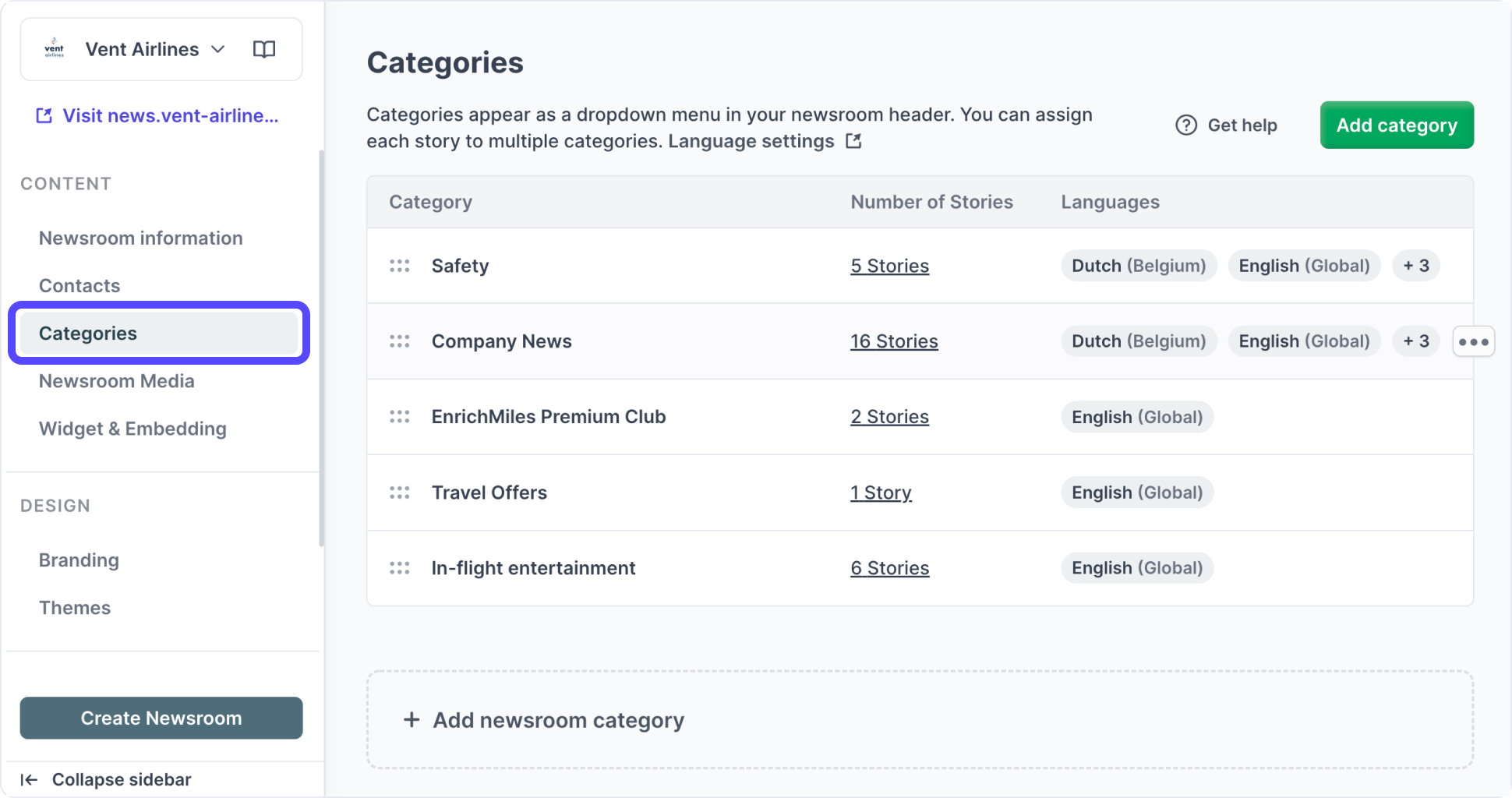Image resolution: width=1512 pixels, height=798 pixels.
Task: Open the 16 Stories link
Action: (x=894, y=341)
